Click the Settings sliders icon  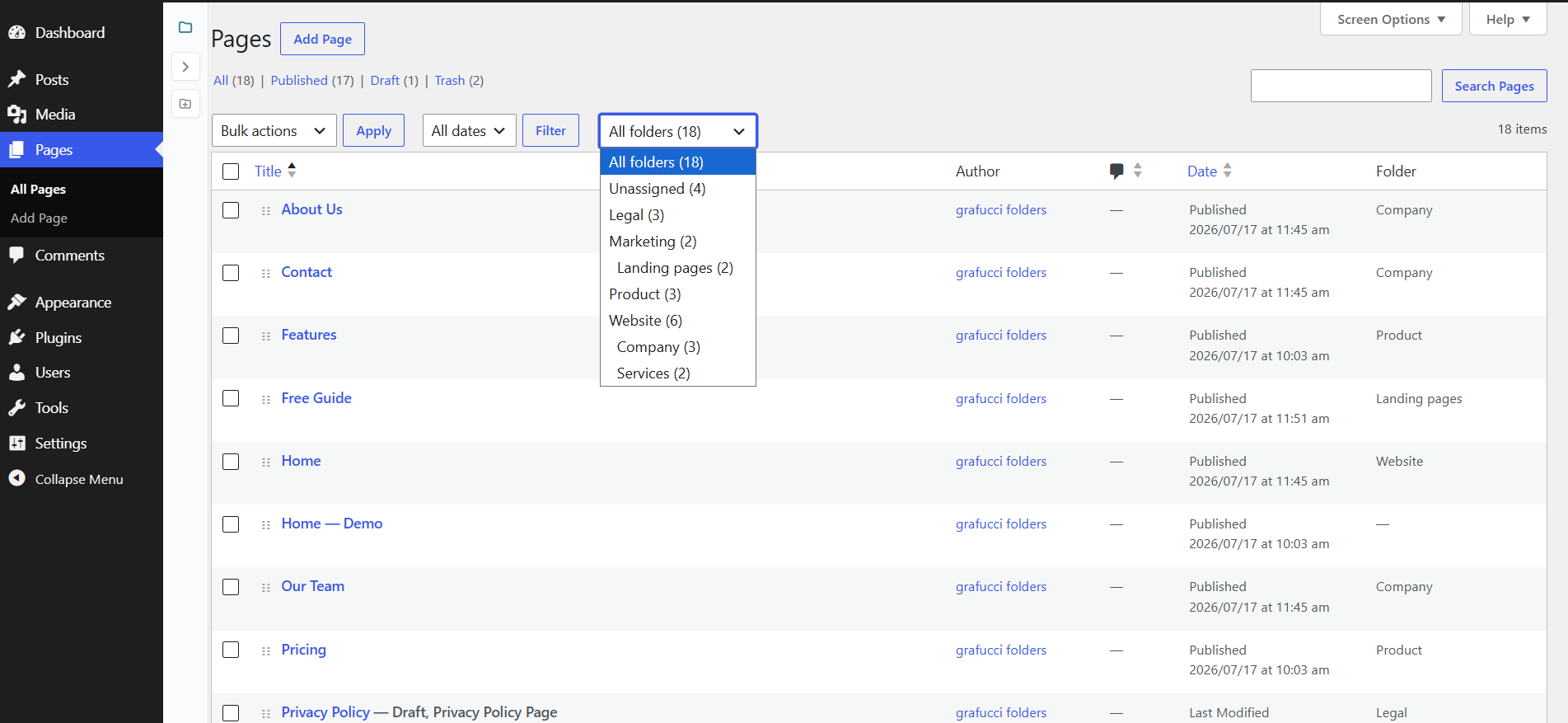click(x=17, y=444)
